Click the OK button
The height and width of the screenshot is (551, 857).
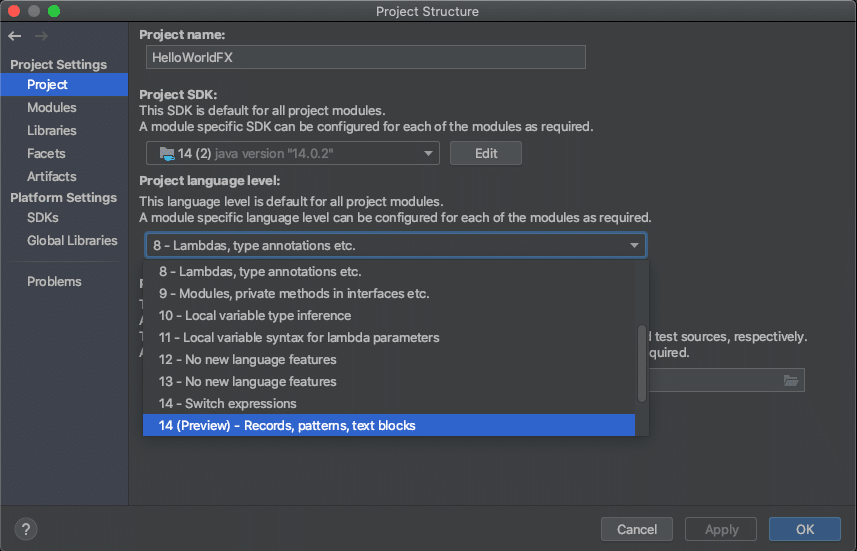[805, 529]
